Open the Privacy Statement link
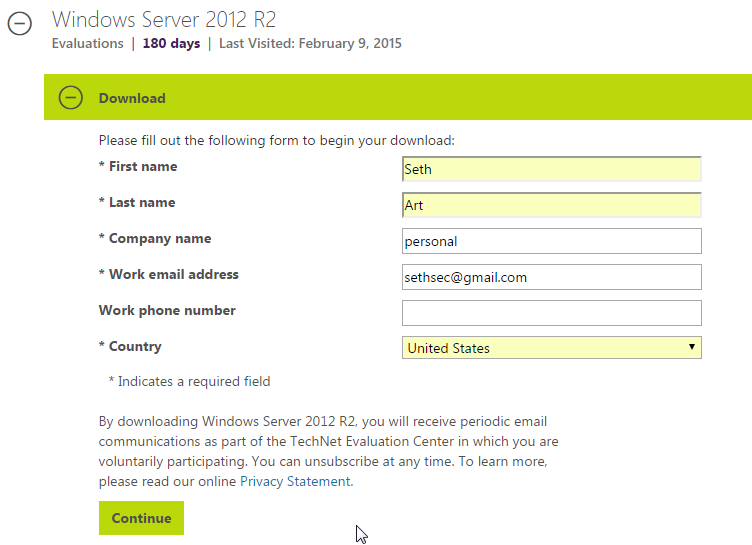The height and width of the screenshot is (545, 752). pos(295,481)
